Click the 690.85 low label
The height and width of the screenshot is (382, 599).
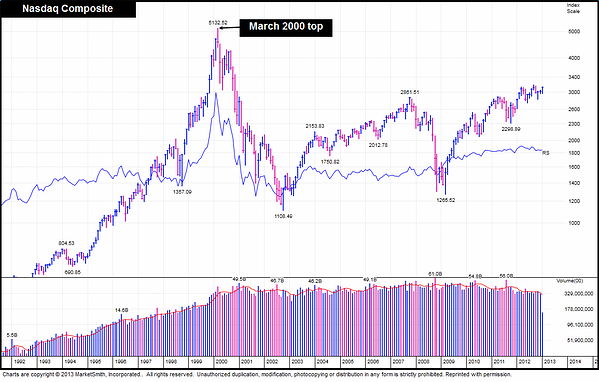click(73, 272)
